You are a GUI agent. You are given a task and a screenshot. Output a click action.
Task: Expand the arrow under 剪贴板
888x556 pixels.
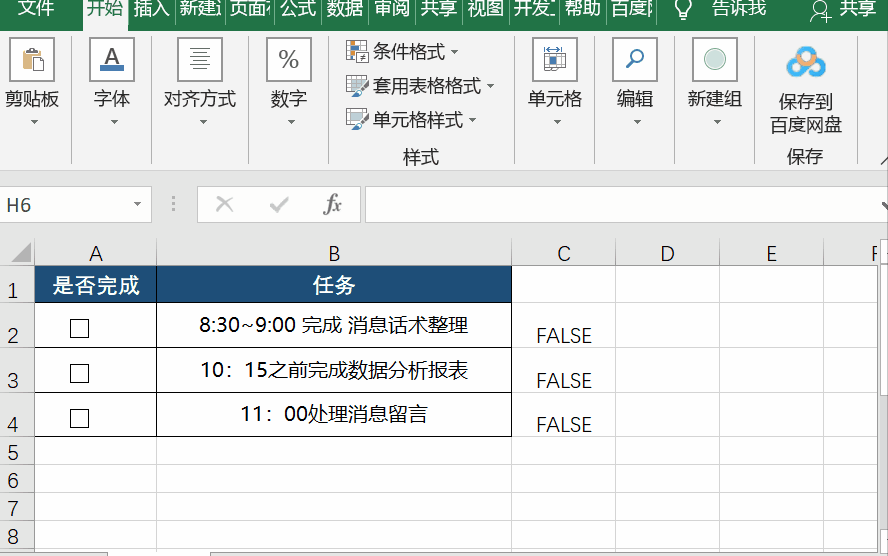[34, 122]
